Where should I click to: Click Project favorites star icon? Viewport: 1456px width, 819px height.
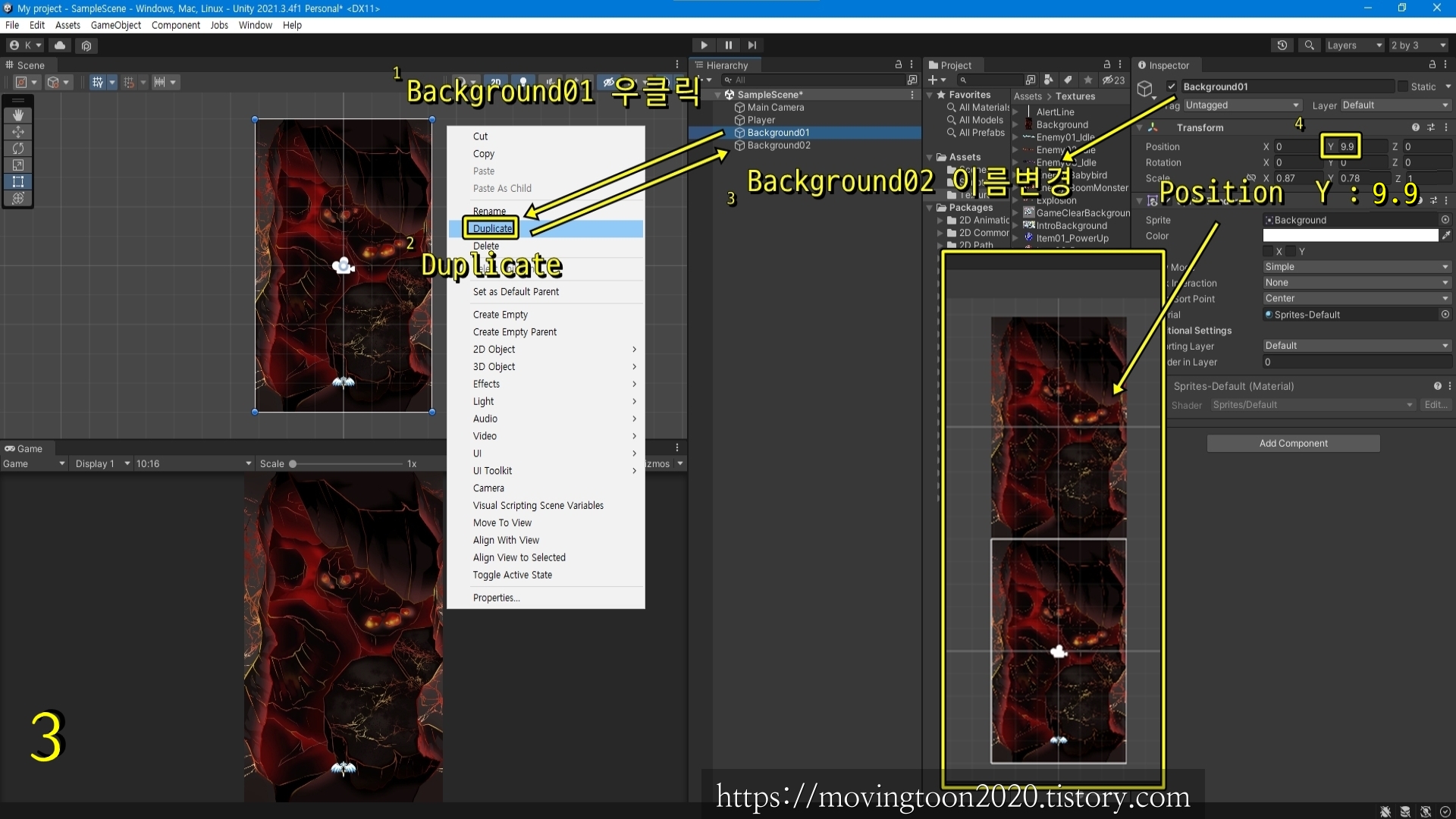point(1088,80)
